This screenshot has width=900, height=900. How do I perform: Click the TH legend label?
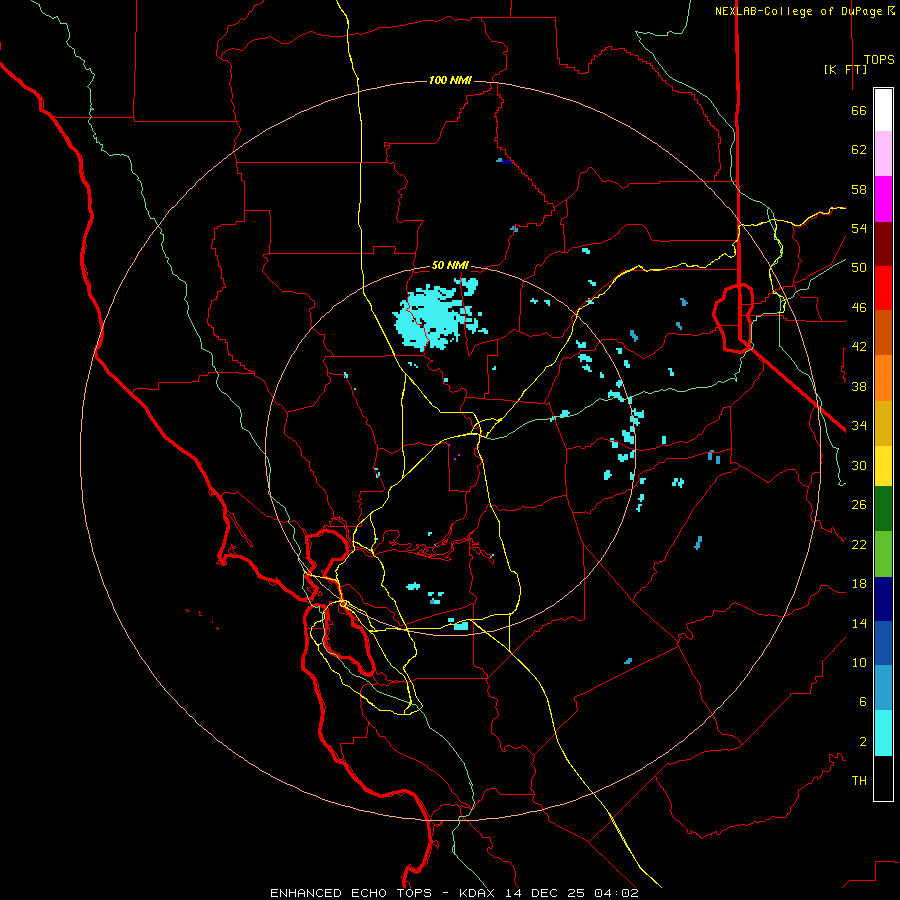[859, 781]
